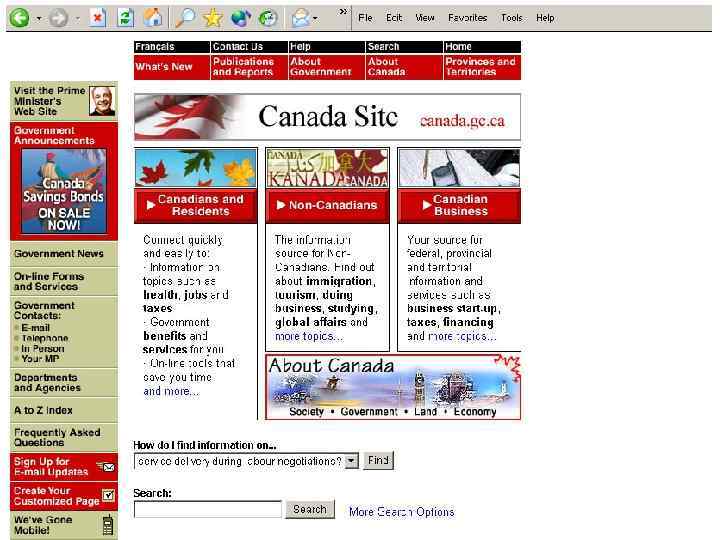The width and height of the screenshot is (720, 540).
Task: Click the multilingual Kanada image
Action: click(x=327, y=168)
